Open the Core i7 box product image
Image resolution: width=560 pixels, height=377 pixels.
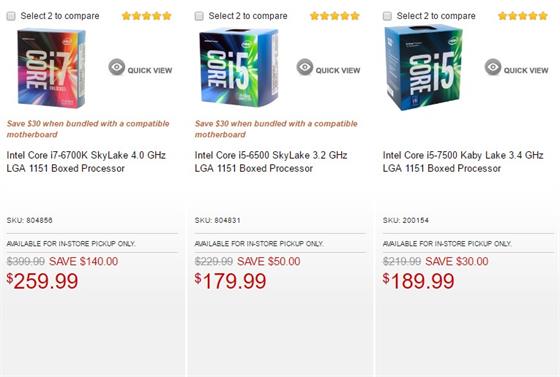pyautogui.click(x=51, y=68)
